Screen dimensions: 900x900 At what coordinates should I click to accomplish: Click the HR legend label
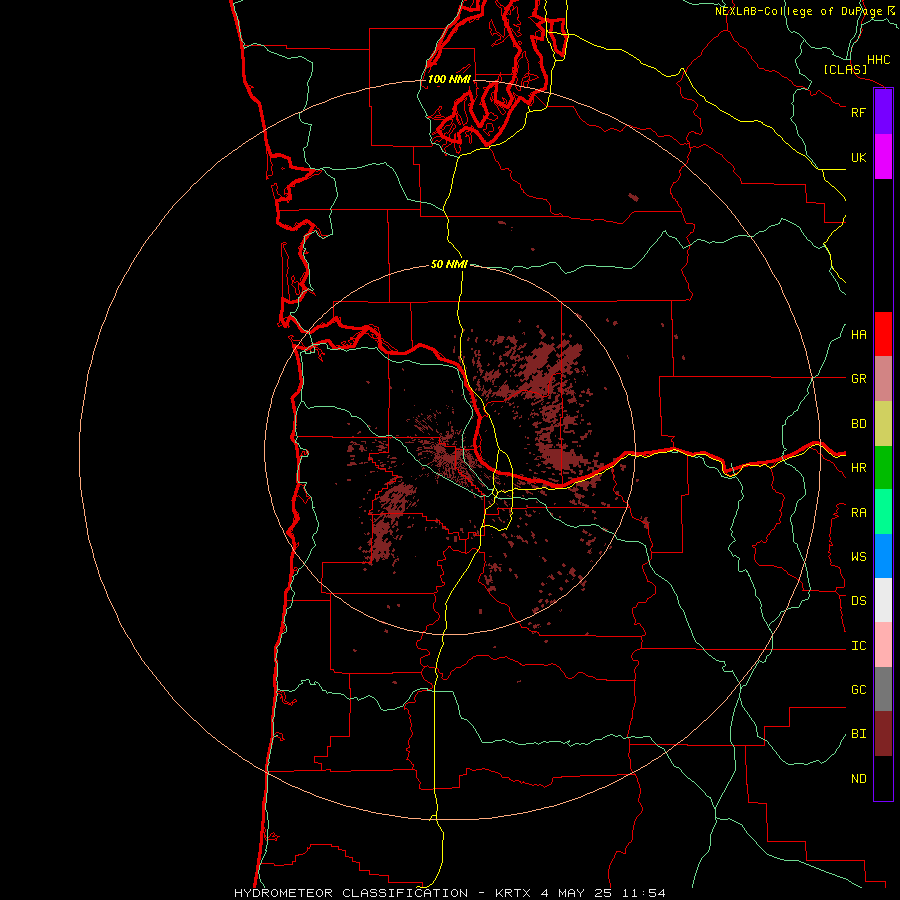(859, 468)
